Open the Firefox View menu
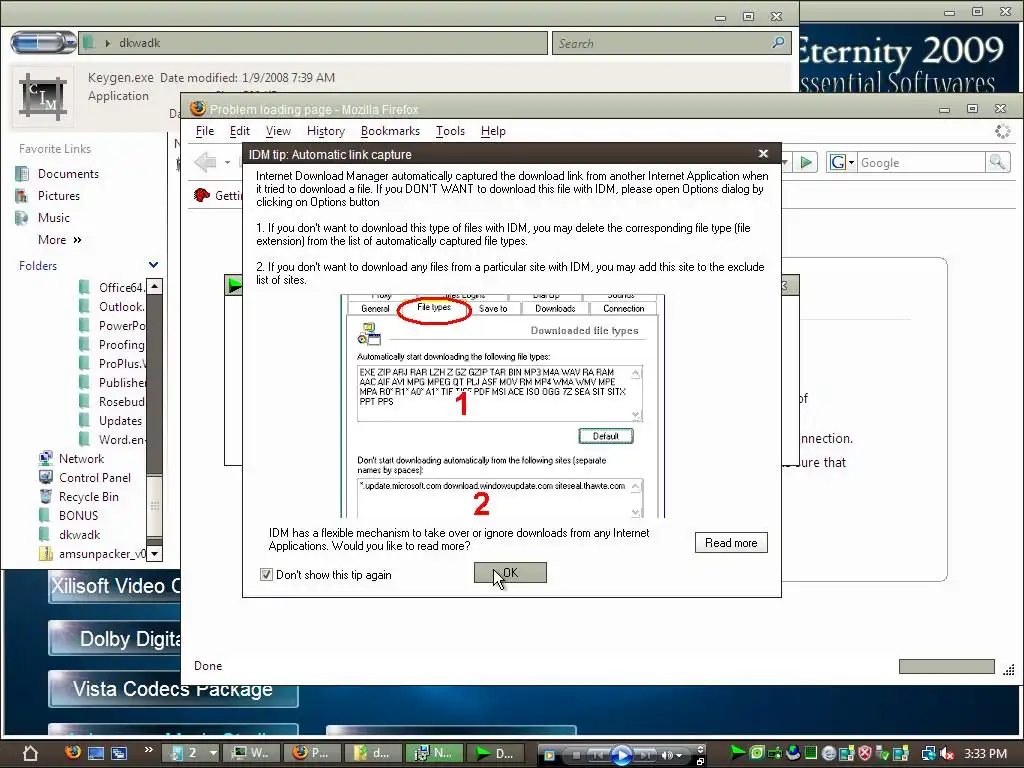 tap(278, 131)
